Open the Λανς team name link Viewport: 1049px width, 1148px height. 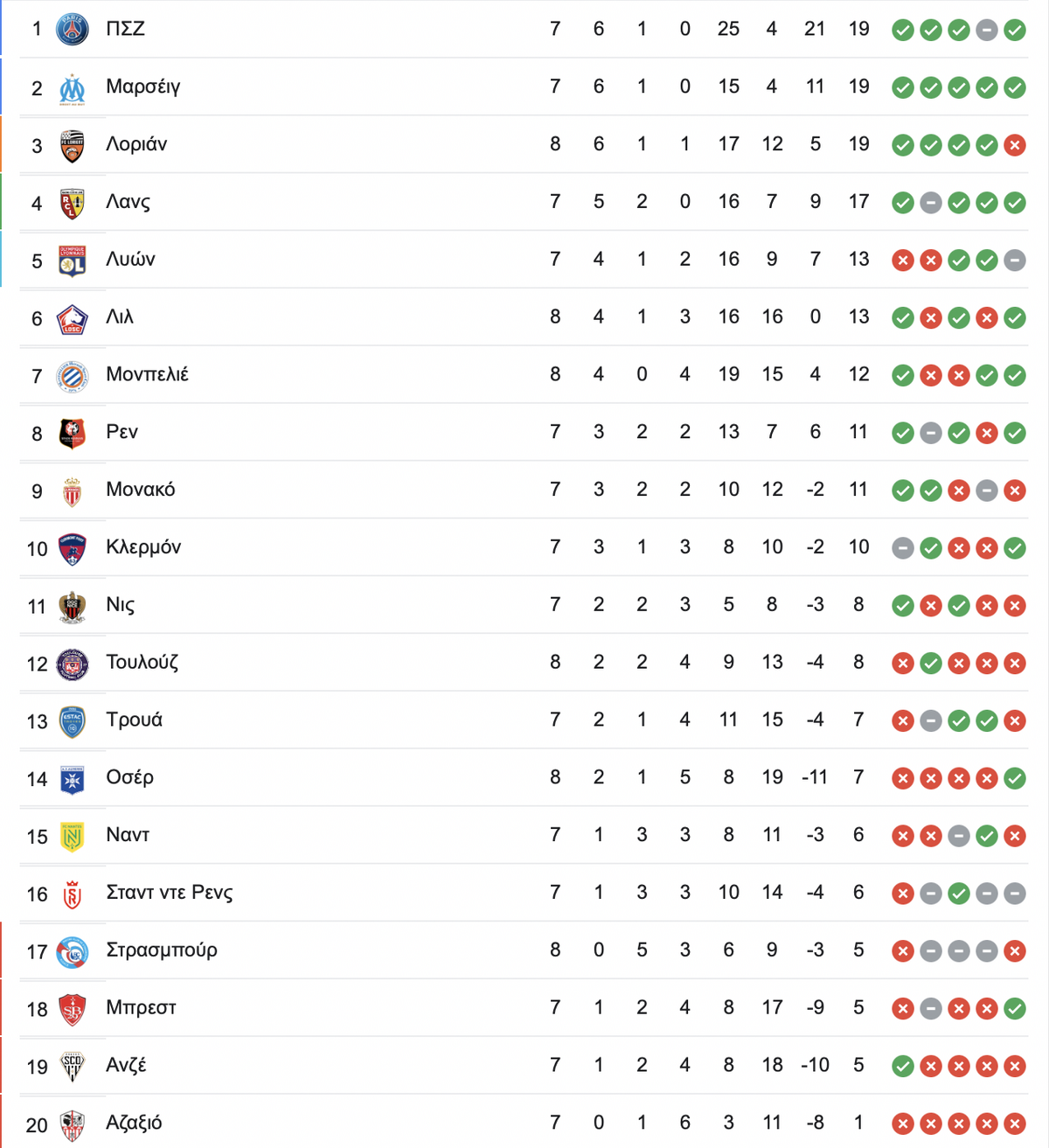(128, 202)
